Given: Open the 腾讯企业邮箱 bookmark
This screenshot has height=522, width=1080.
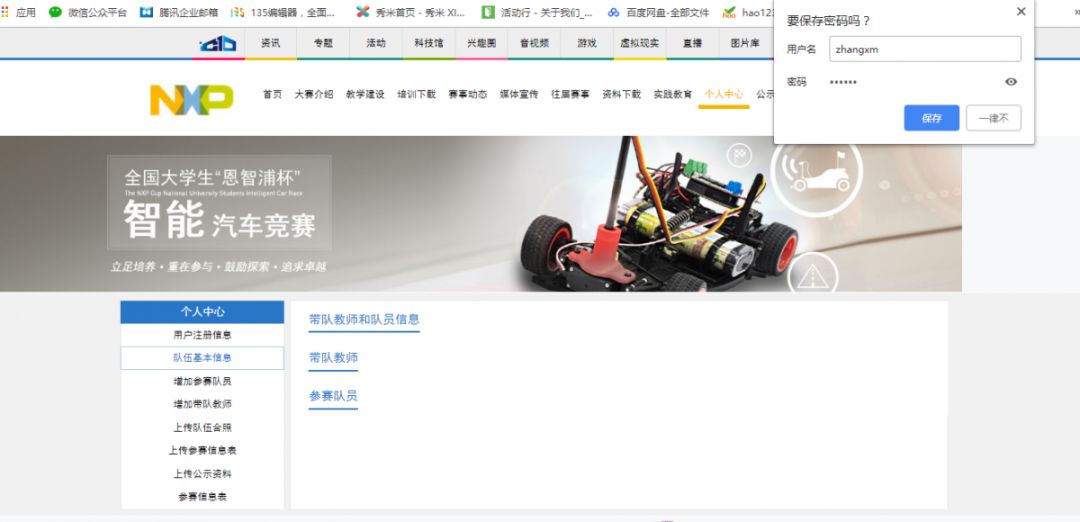Looking at the screenshot, I should point(178,12).
